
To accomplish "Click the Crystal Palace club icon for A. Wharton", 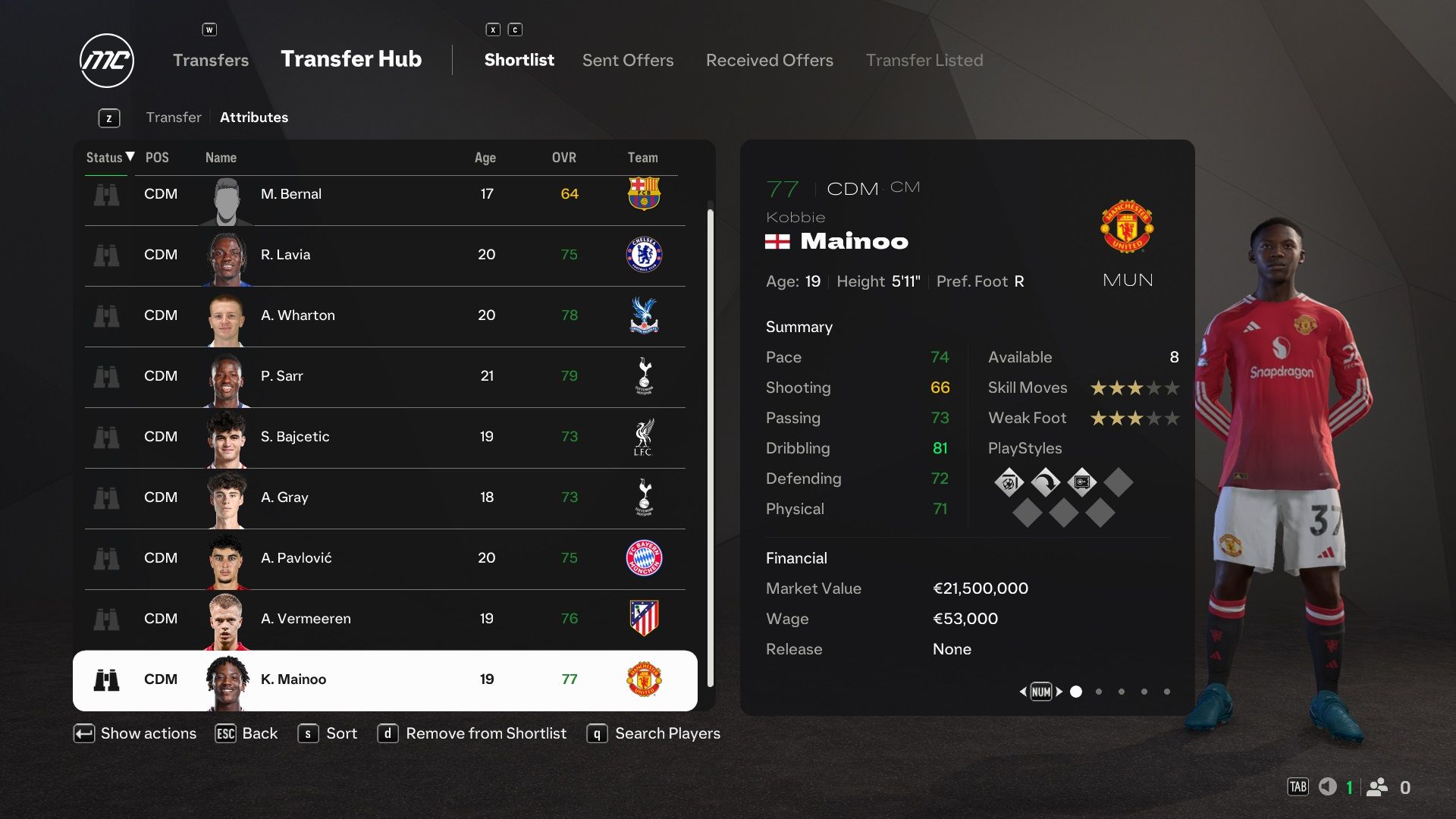I will click(642, 315).
